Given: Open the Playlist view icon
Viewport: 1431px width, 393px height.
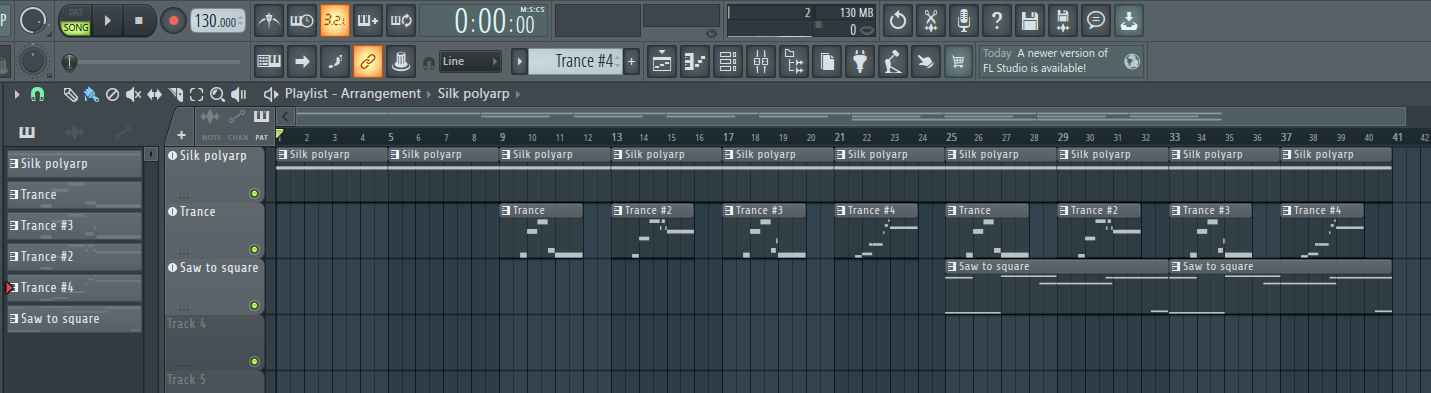Looking at the screenshot, I should click(x=661, y=62).
